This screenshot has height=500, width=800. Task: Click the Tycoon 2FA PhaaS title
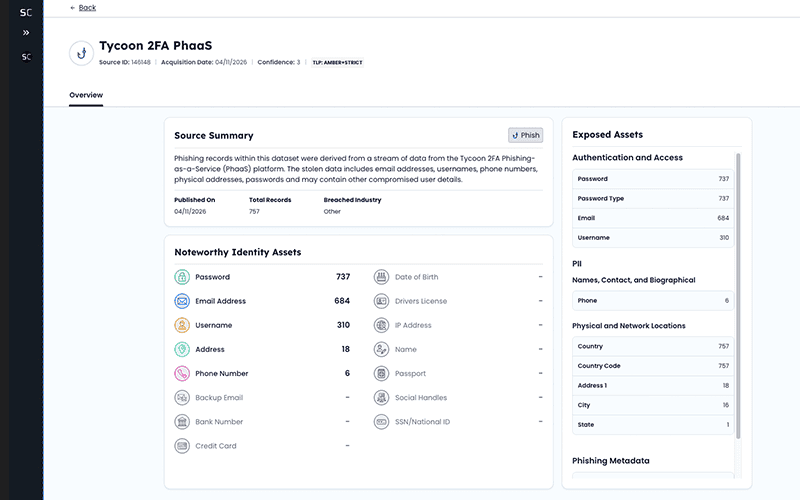coord(156,46)
